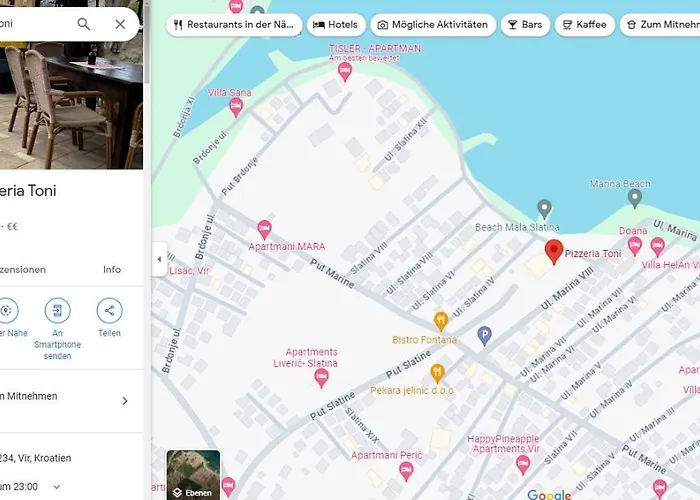Select the Hotels filter chip
Image resolution: width=700 pixels, height=500 pixels.
point(336,25)
